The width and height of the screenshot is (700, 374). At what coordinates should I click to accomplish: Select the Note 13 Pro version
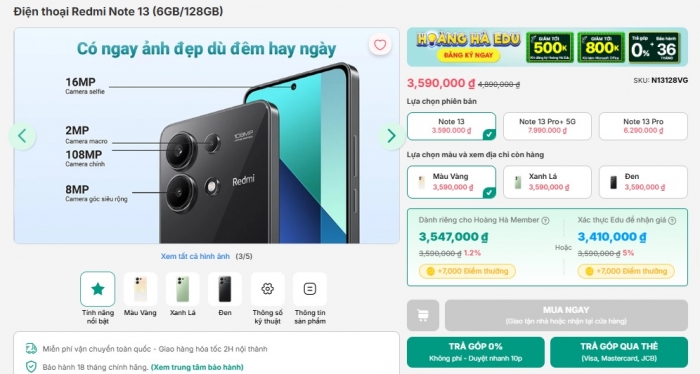[643, 126]
